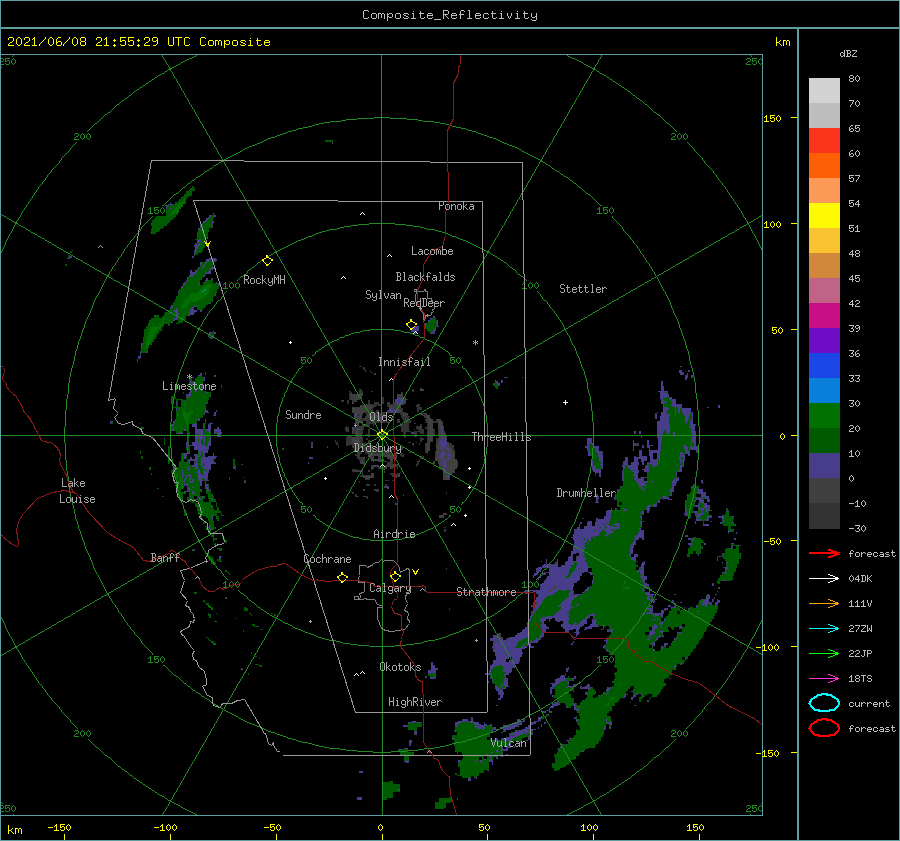Click the Lacombe town label
Image resolution: width=900 pixels, height=841 pixels.
pyautogui.click(x=432, y=251)
